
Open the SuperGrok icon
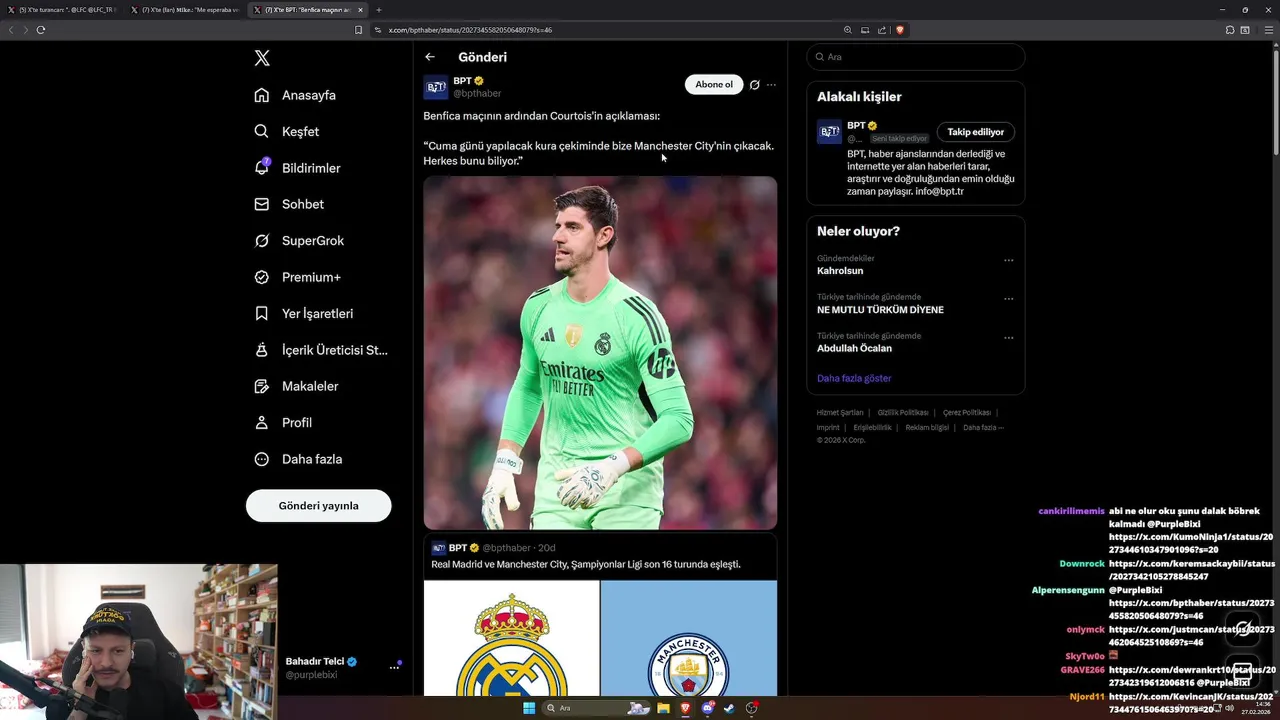(261, 240)
